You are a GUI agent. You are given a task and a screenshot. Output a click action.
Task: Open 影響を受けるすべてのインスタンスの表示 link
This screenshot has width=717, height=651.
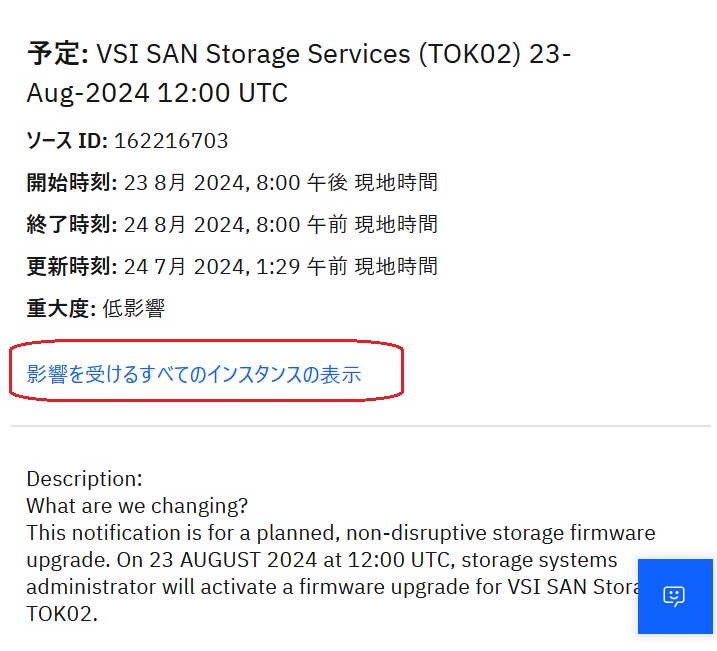pyautogui.click(x=194, y=374)
